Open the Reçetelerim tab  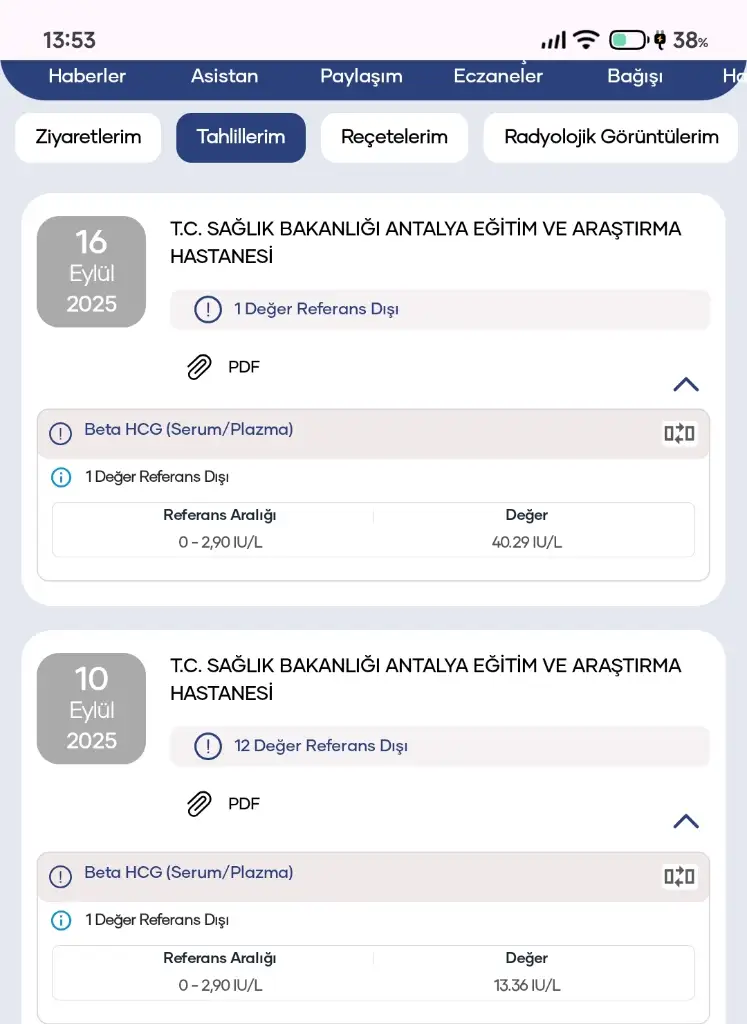click(394, 137)
